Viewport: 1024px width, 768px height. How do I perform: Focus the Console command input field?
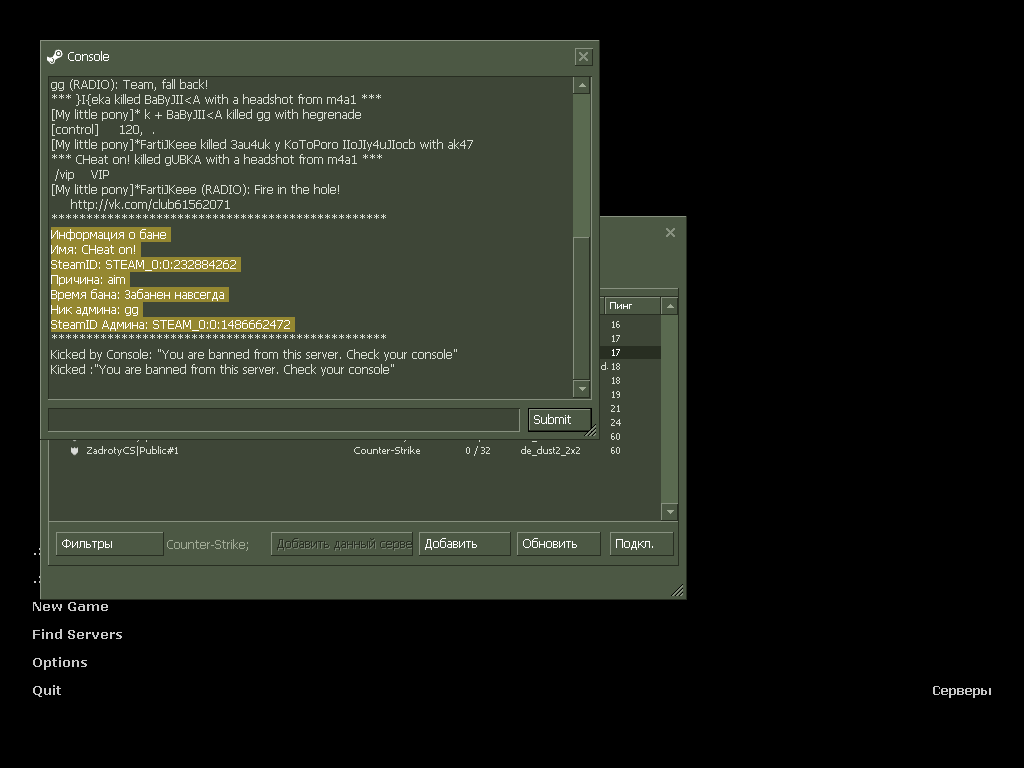tap(284, 420)
